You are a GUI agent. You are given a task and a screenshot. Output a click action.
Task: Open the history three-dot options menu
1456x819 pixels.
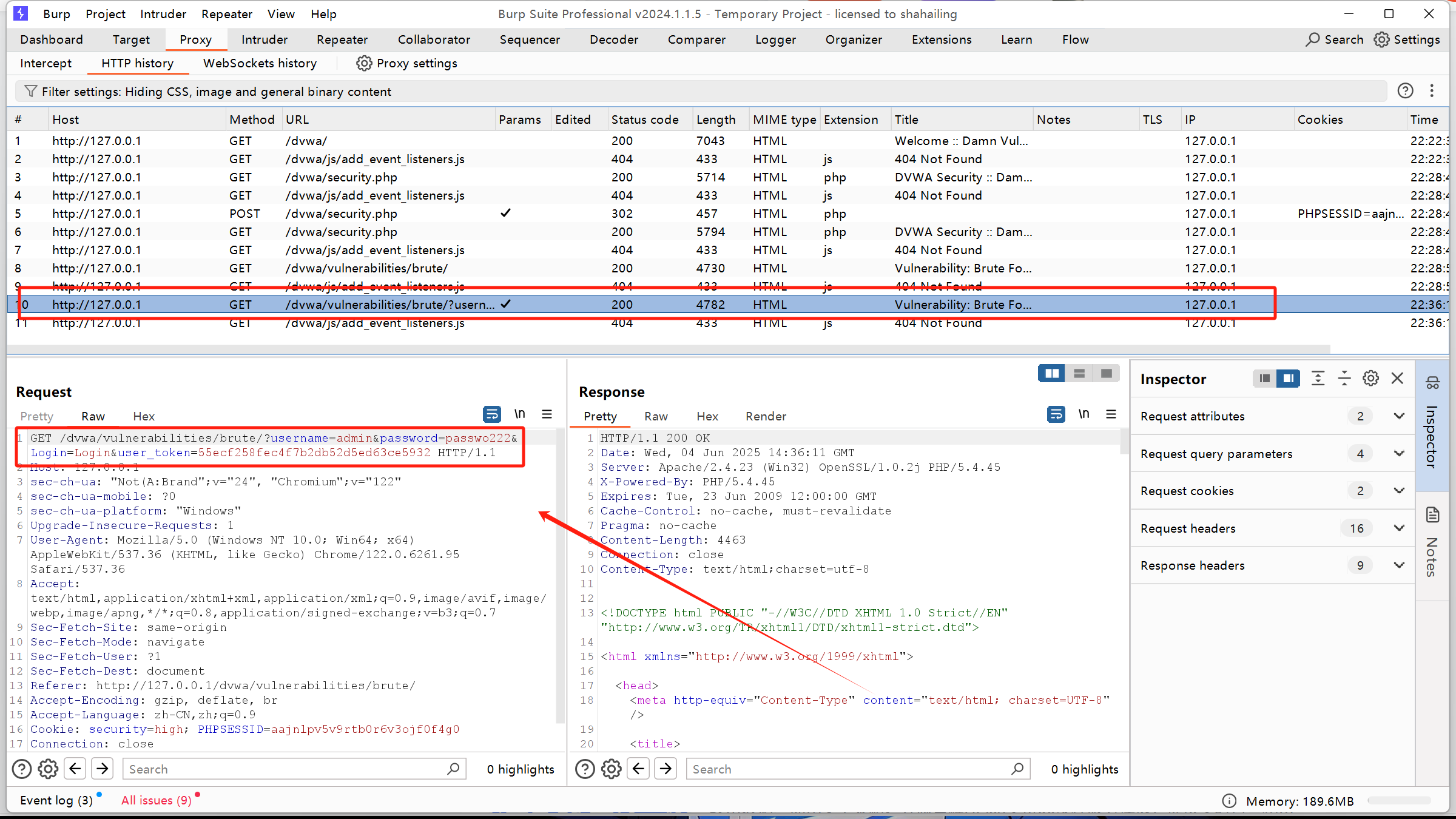1432,91
